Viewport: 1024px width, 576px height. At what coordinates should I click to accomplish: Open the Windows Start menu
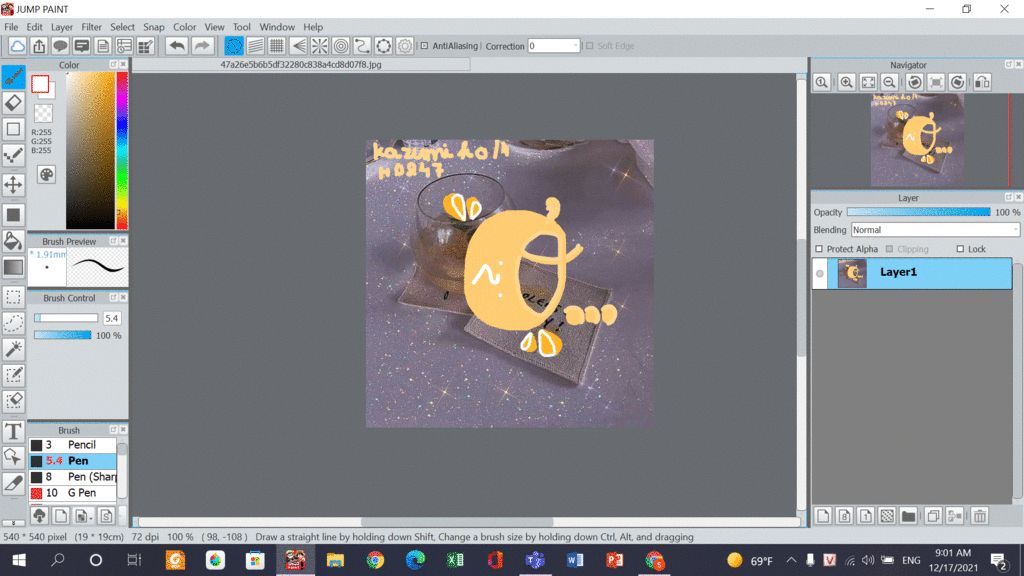click(18, 560)
